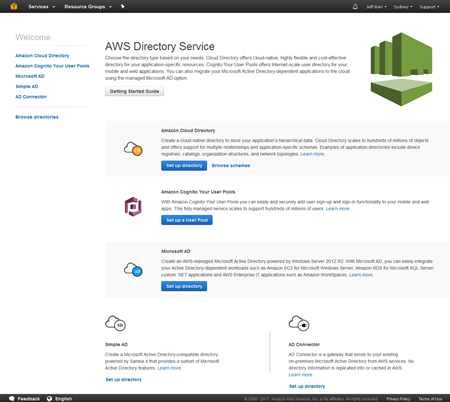Click the Amazon Cloud Directory cloud icon

pos(133,149)
